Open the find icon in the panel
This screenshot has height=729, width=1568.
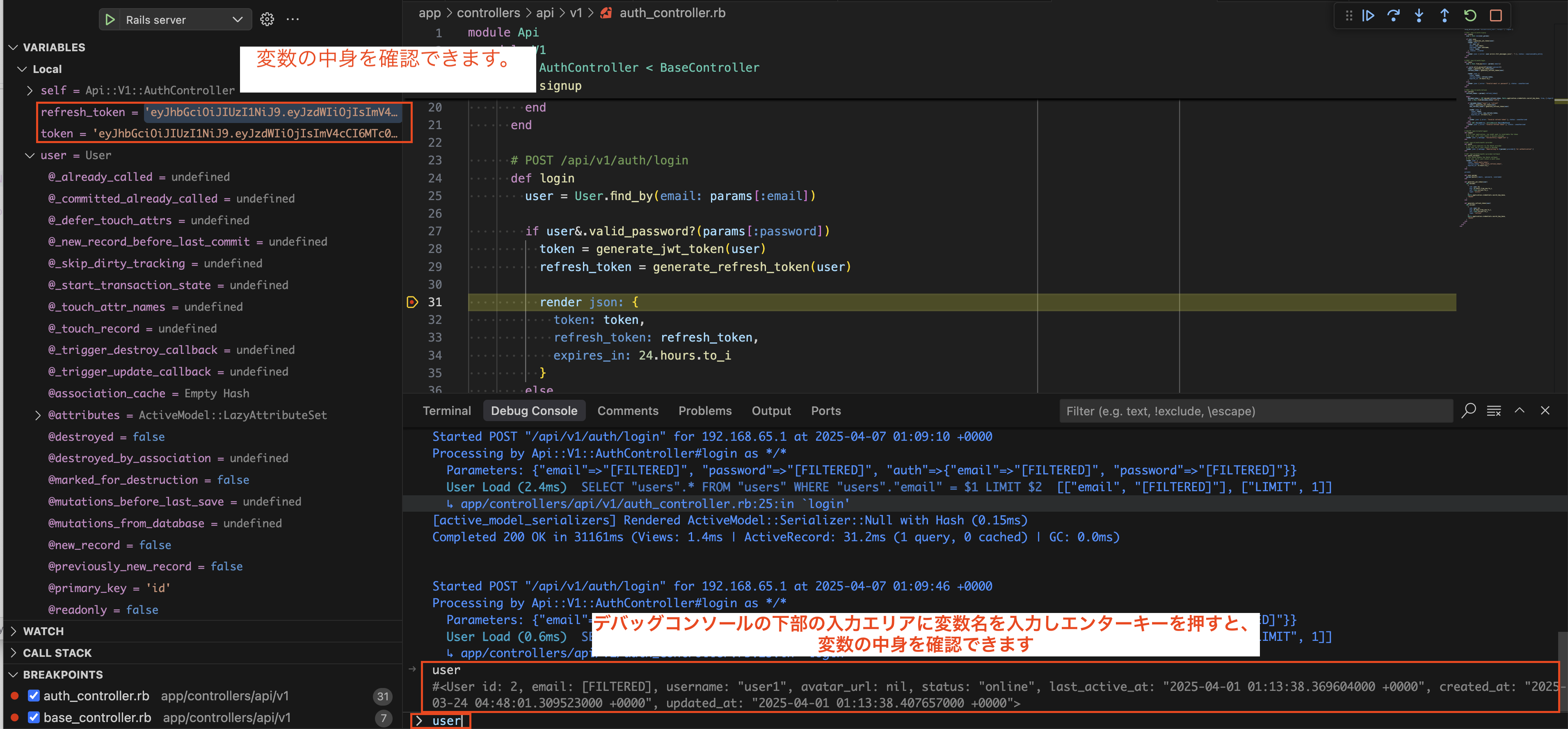pyautogui.click(x=1469, y=411)
